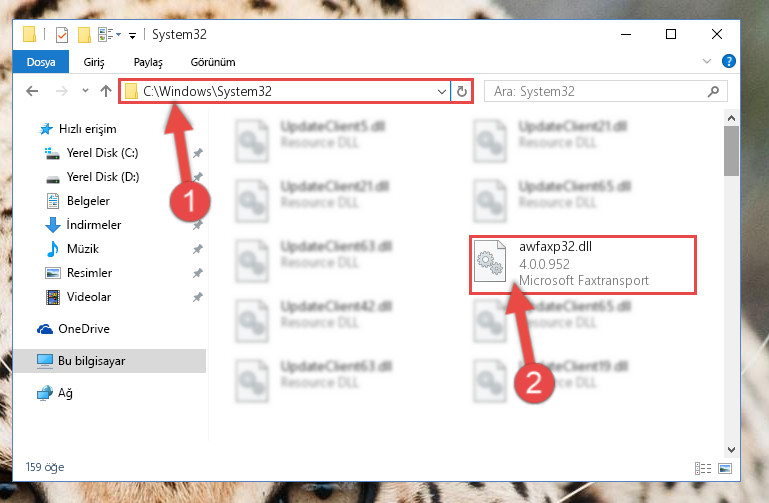Click the search magnifier icon
Screen dimensions: 769x503
[x=714, y=91]
